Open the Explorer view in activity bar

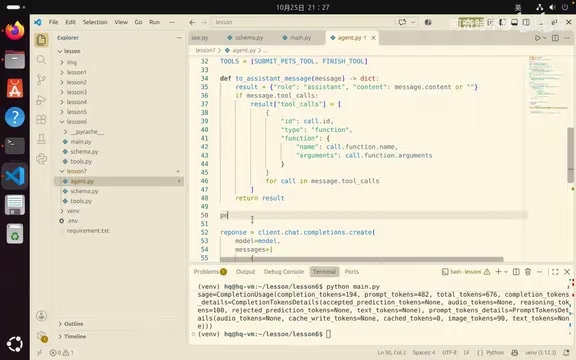pos(42,40)
